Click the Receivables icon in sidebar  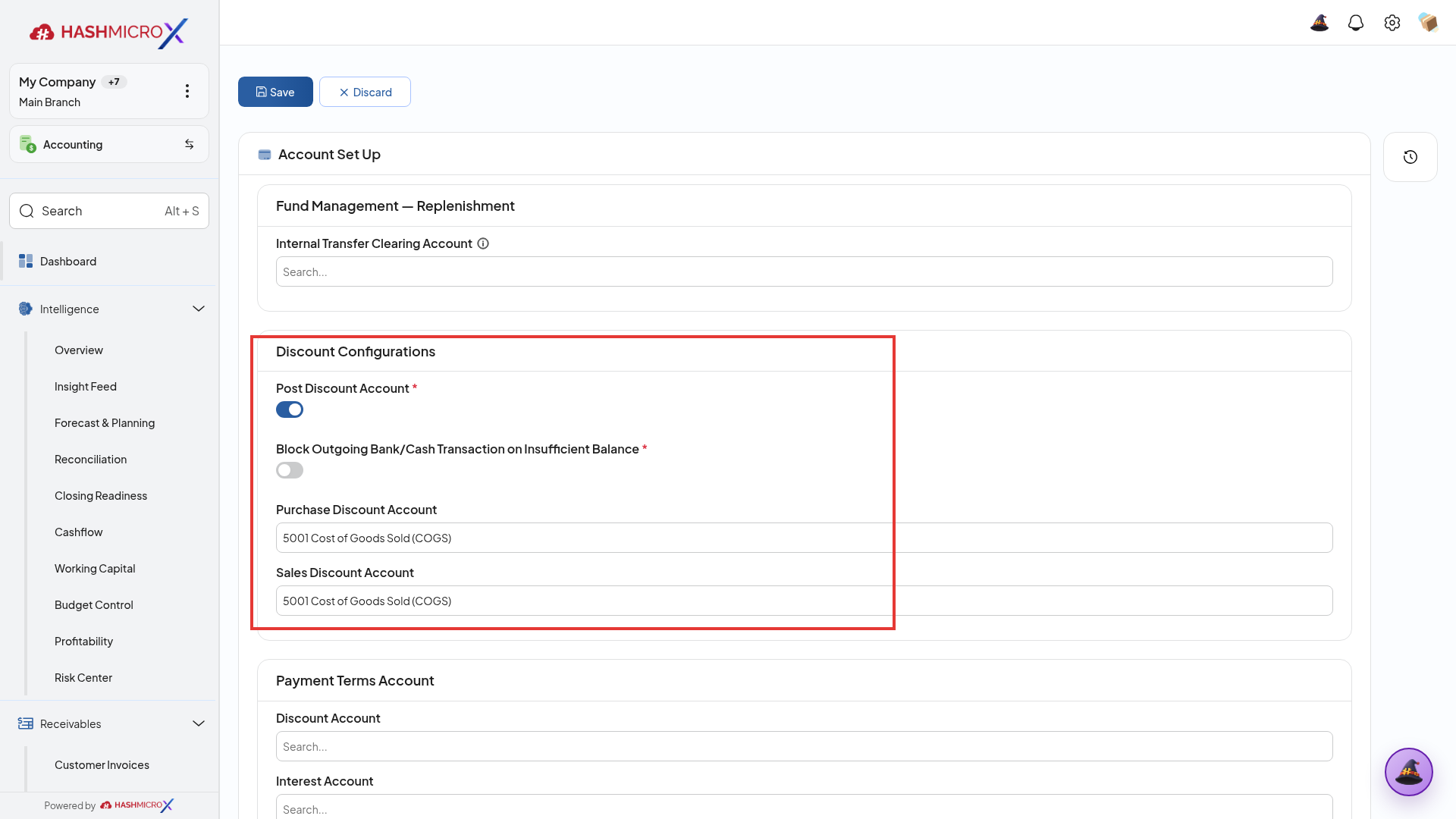click(26, 723)
